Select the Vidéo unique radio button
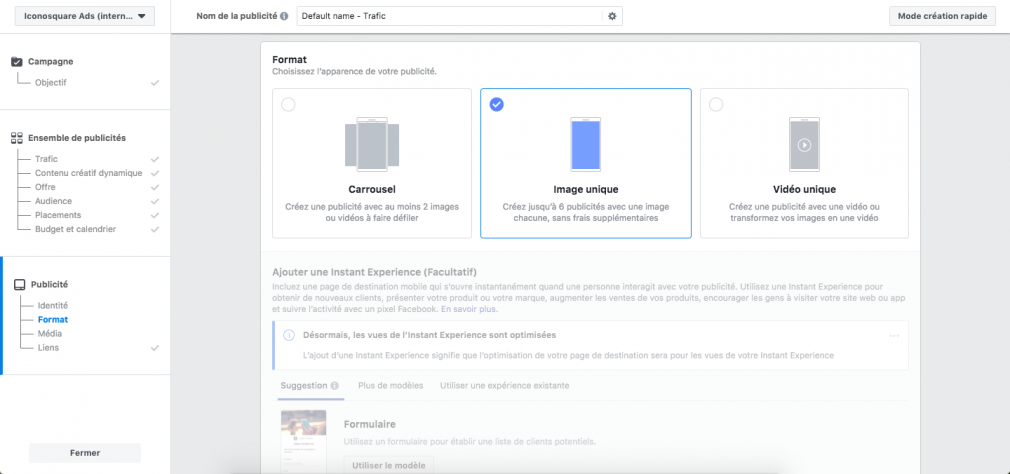This screenshot has width=1010, height=474. tap(716, 104)
